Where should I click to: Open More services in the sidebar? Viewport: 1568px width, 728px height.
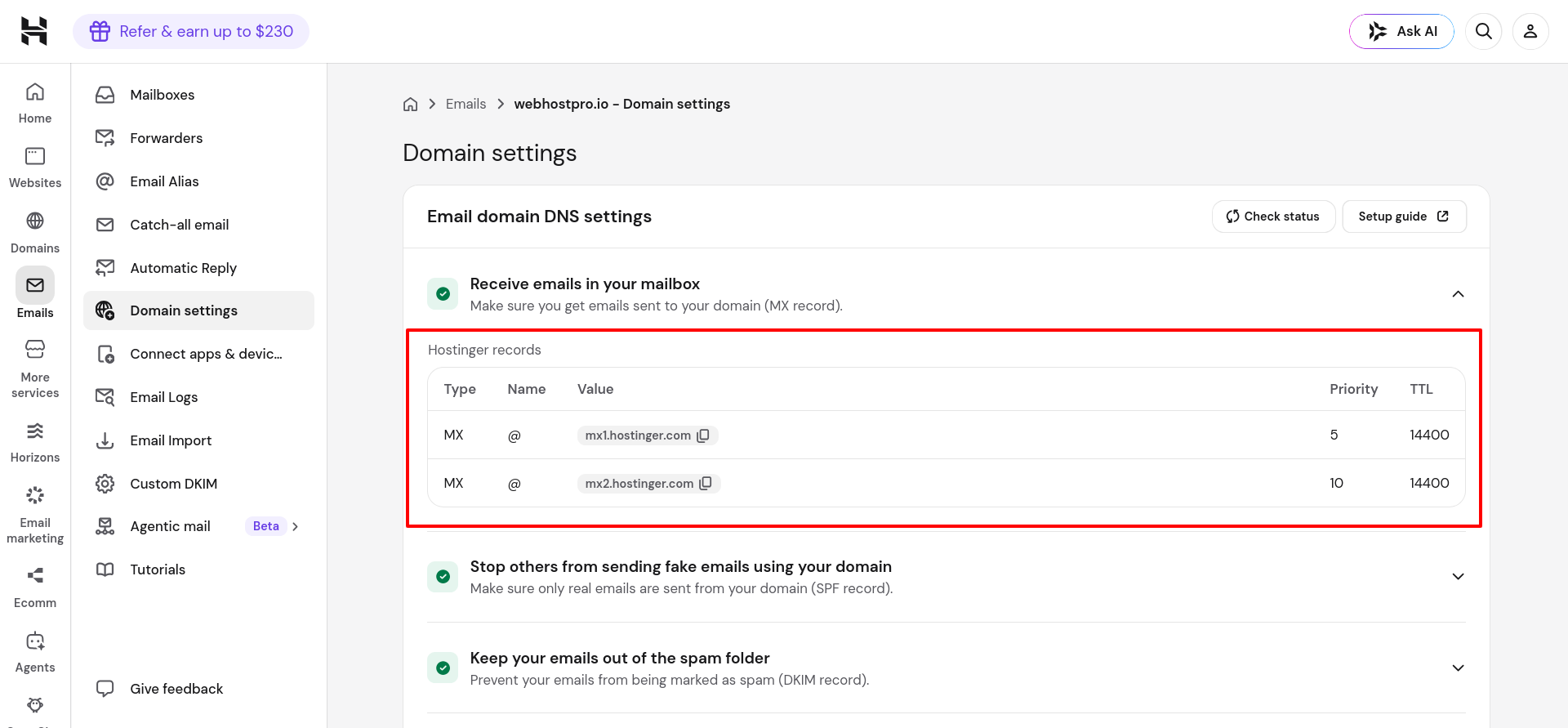point(35,369)
